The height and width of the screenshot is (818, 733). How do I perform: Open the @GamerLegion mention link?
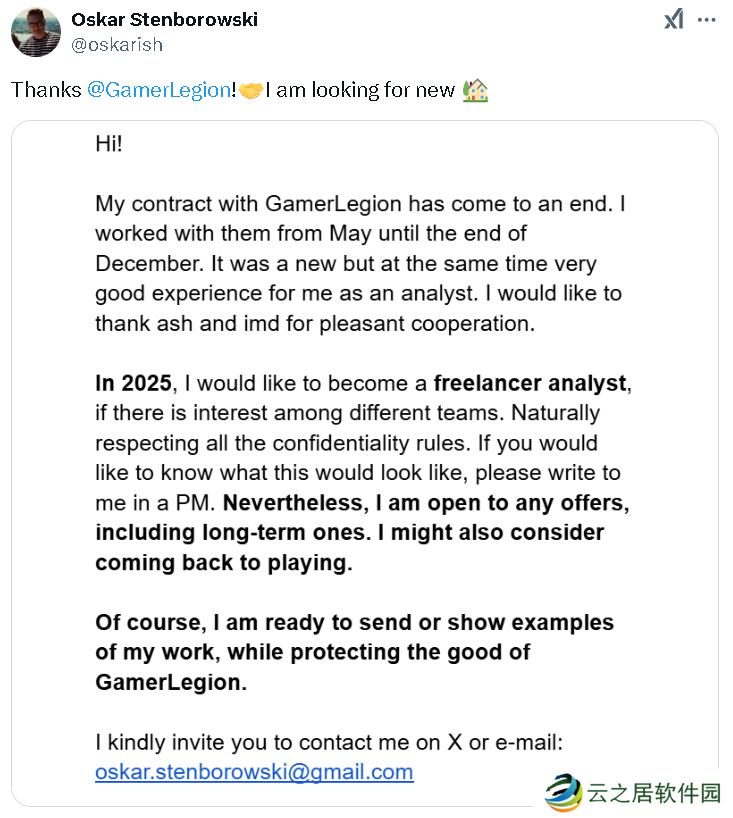159,90
